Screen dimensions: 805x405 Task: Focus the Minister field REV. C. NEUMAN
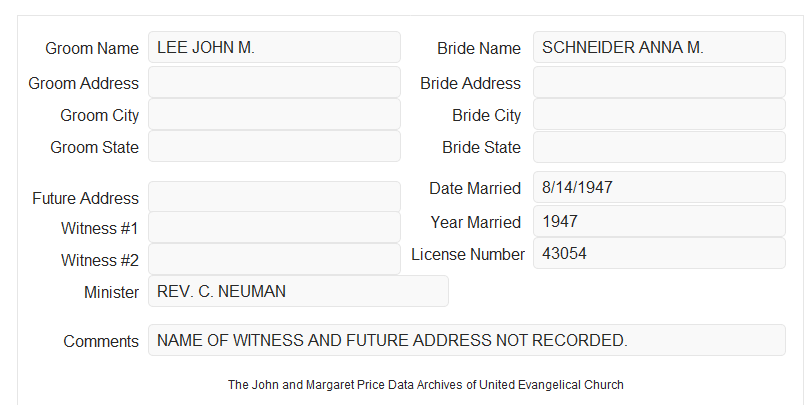point(298,291)
